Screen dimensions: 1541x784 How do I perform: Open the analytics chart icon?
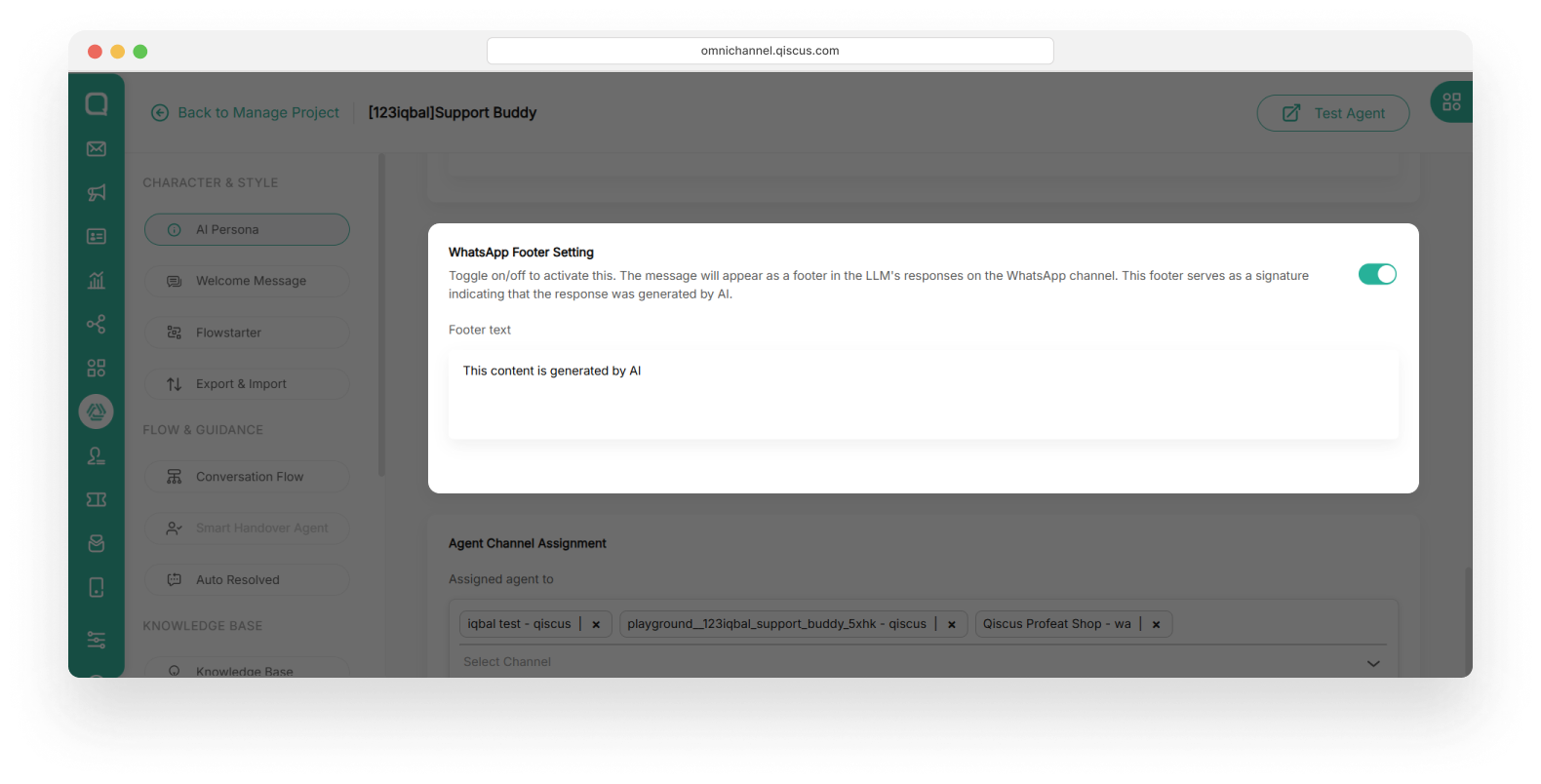click(97, 281)
